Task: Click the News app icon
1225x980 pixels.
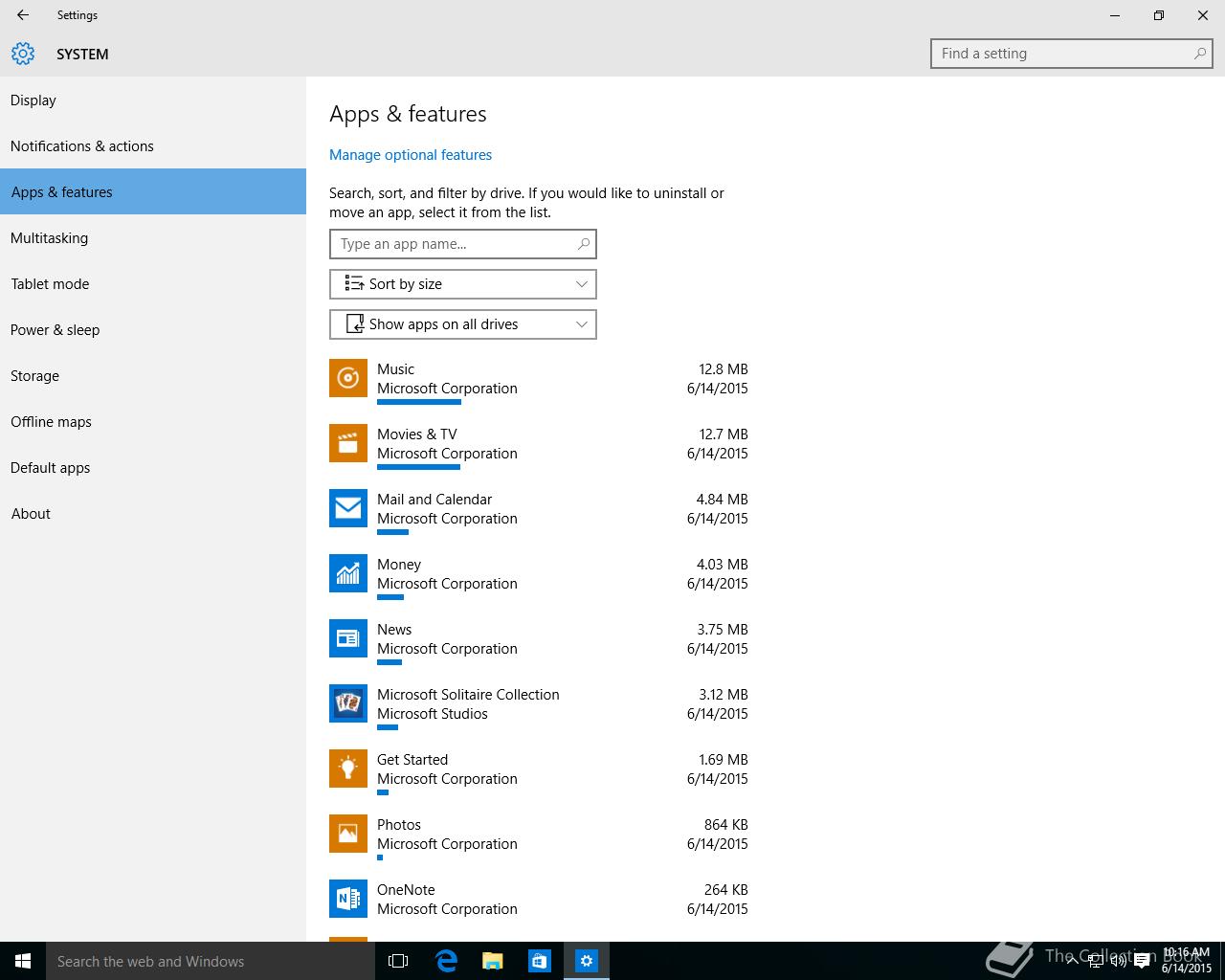Action: coord(348,638)
